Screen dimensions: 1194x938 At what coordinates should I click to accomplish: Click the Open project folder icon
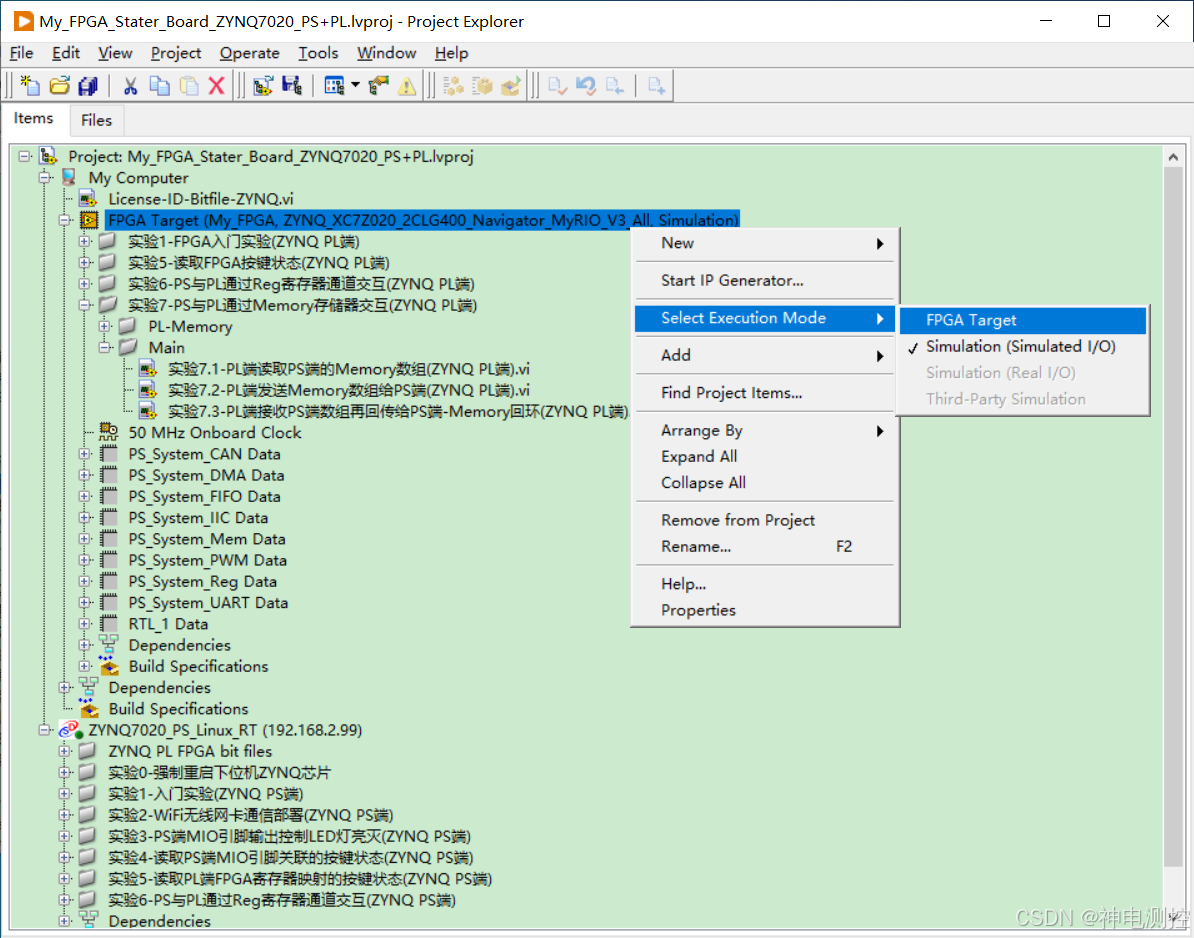[x=59, y=85]
